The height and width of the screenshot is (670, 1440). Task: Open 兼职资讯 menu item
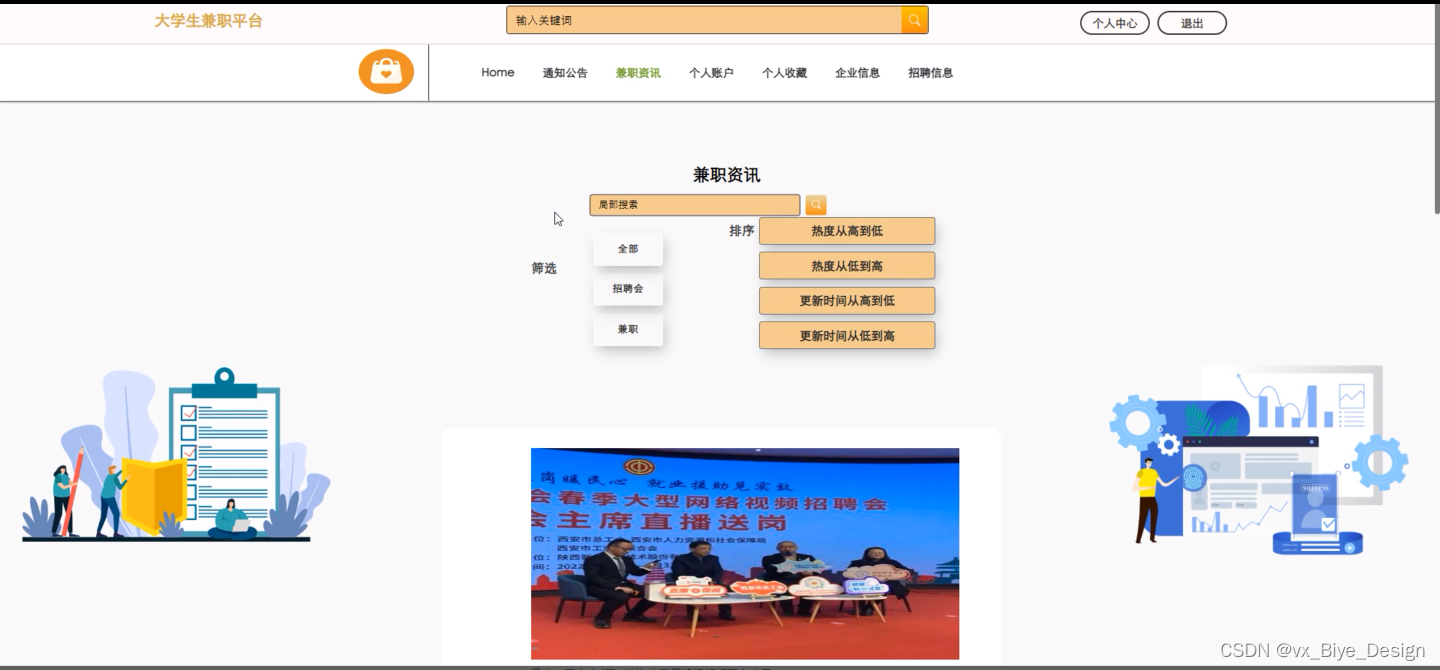[x=638, y=73]
